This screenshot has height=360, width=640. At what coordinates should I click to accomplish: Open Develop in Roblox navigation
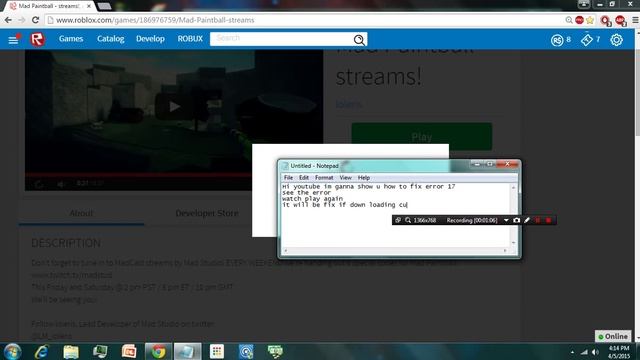point(150,39)
